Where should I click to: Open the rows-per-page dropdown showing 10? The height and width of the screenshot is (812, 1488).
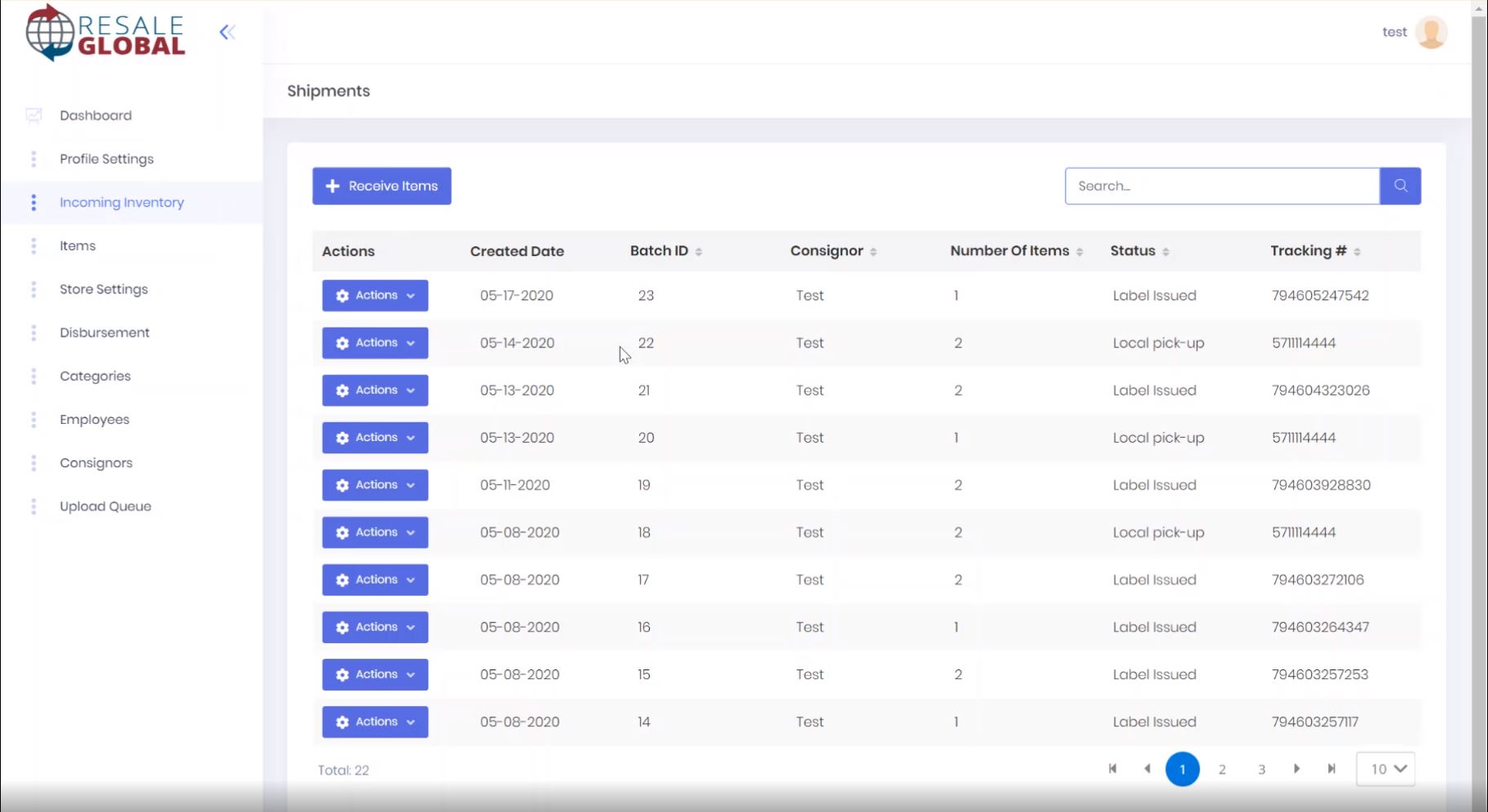click(x=1385, y=769)
